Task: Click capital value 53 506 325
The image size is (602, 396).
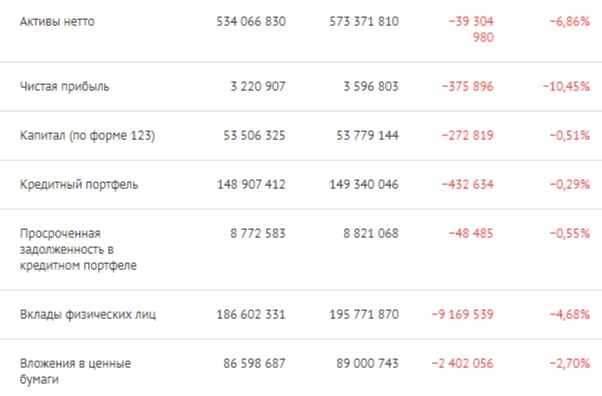Action: click(255, 136)
